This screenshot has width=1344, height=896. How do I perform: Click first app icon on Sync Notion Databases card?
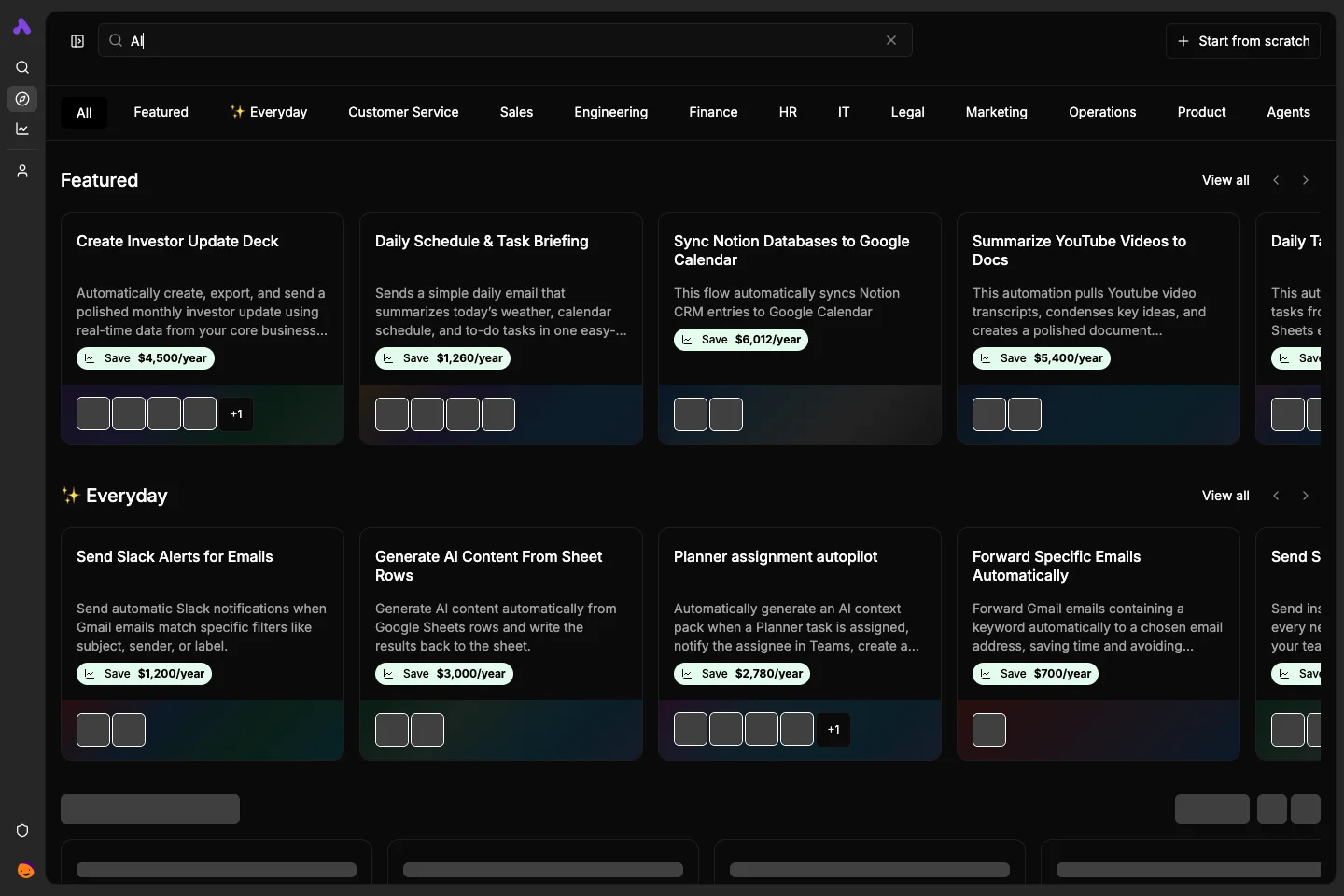[691, 414]
